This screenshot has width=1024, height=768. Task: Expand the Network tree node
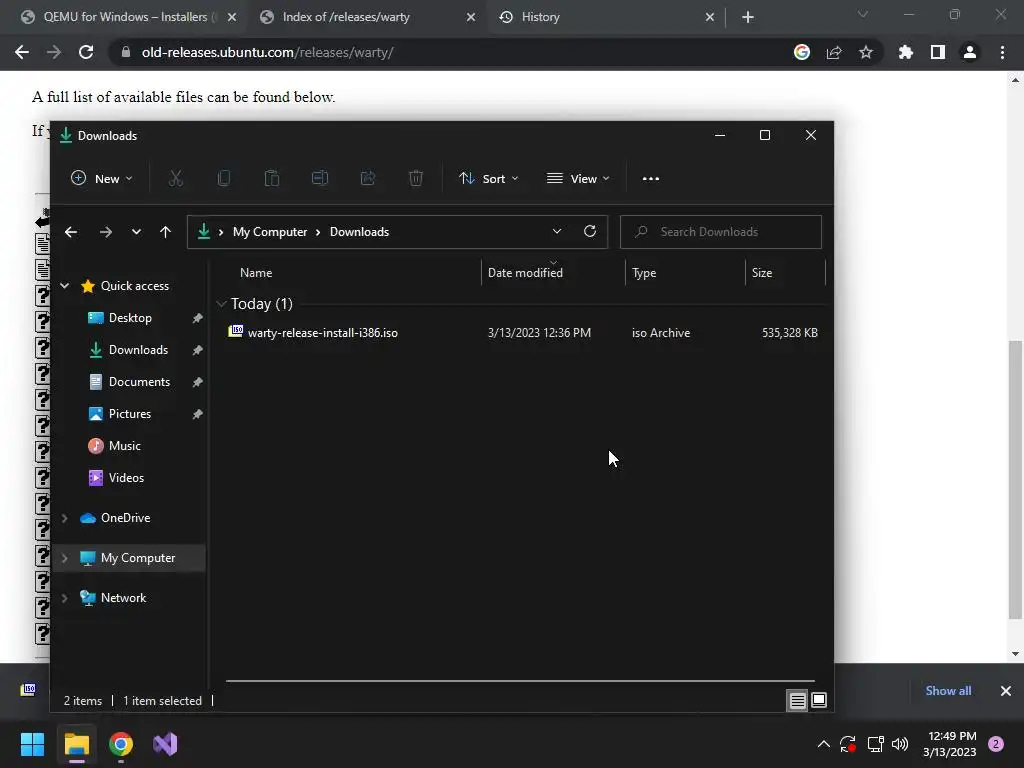(x=65, y=598)
